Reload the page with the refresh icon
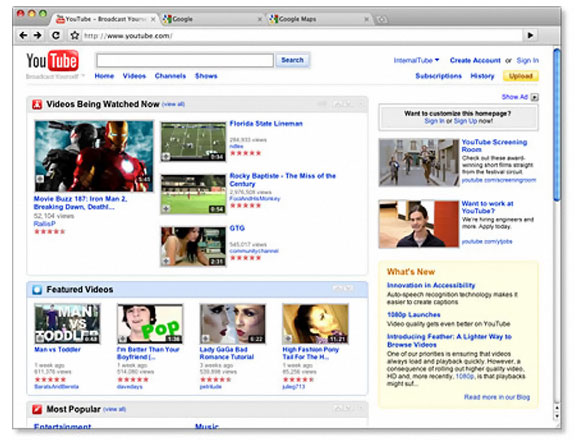The width and height of the screenshot is (586, 440). coord(56,36)
